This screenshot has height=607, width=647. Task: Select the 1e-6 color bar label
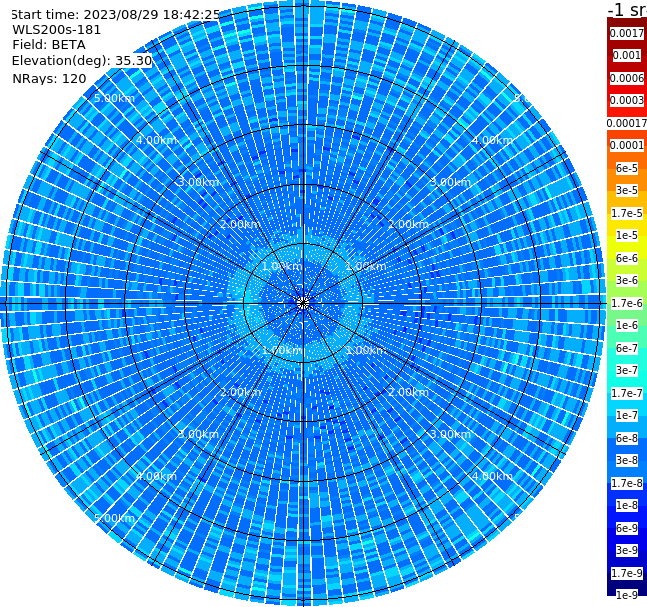[x=627, y=325]
